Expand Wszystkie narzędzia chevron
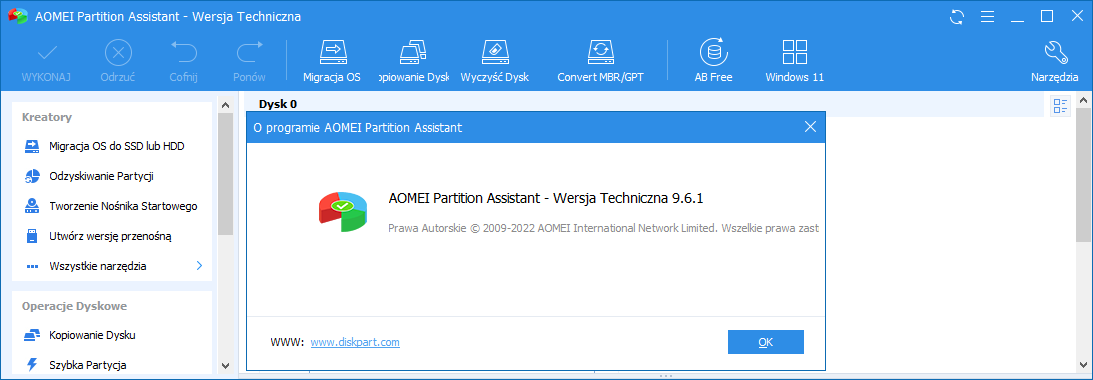1093x380 pixels. (199, 266)
